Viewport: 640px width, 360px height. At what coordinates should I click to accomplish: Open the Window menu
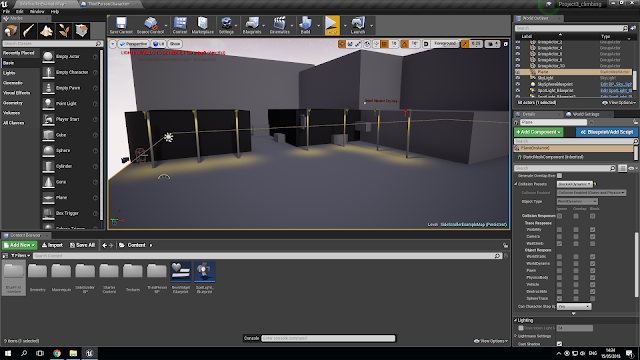pyautogui.click(x=37, y=11)
